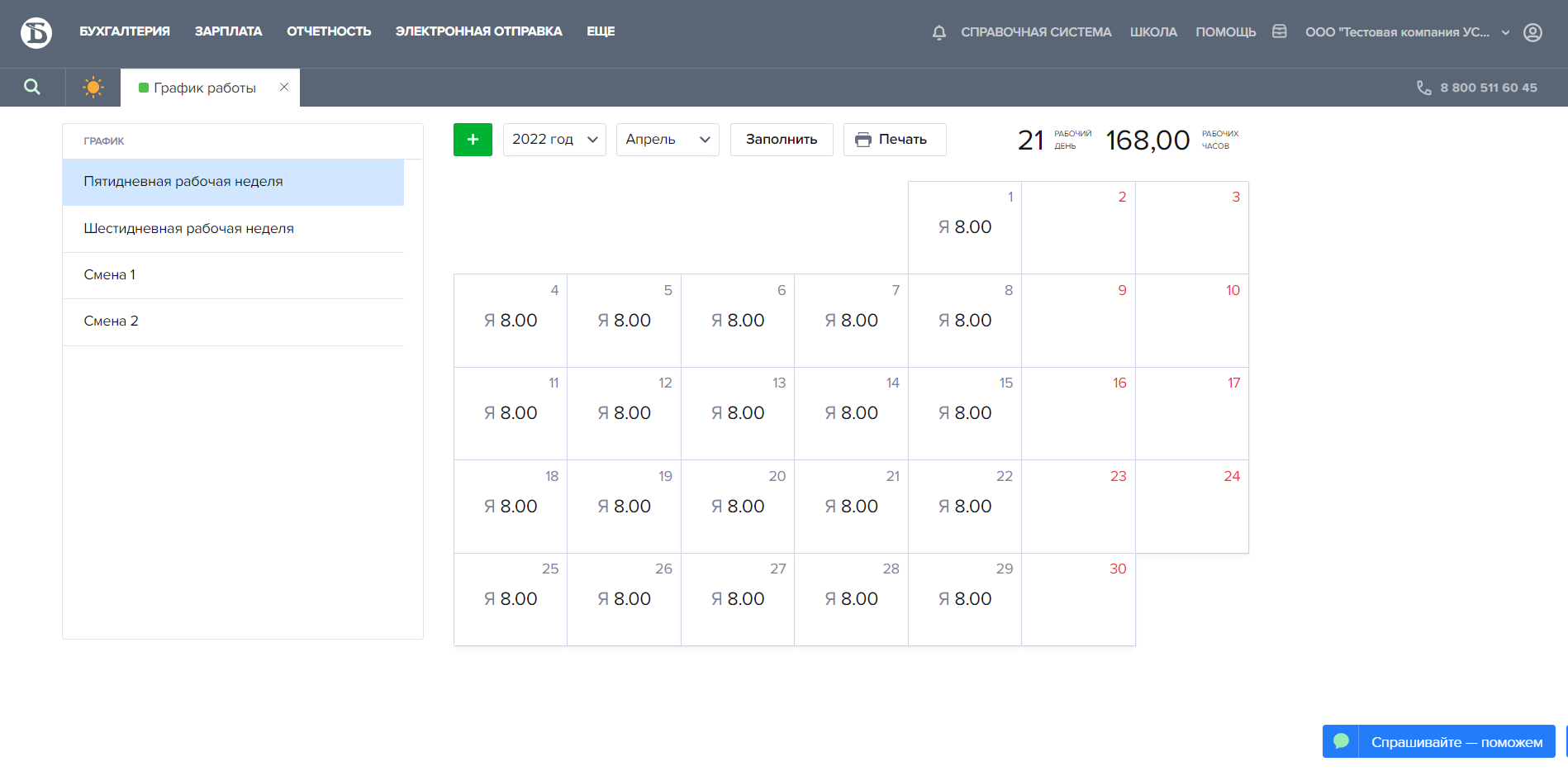The height and width of the screenshot is (776, 1568).
Task: Open the user profile icon
Action: coord(1532,32)
